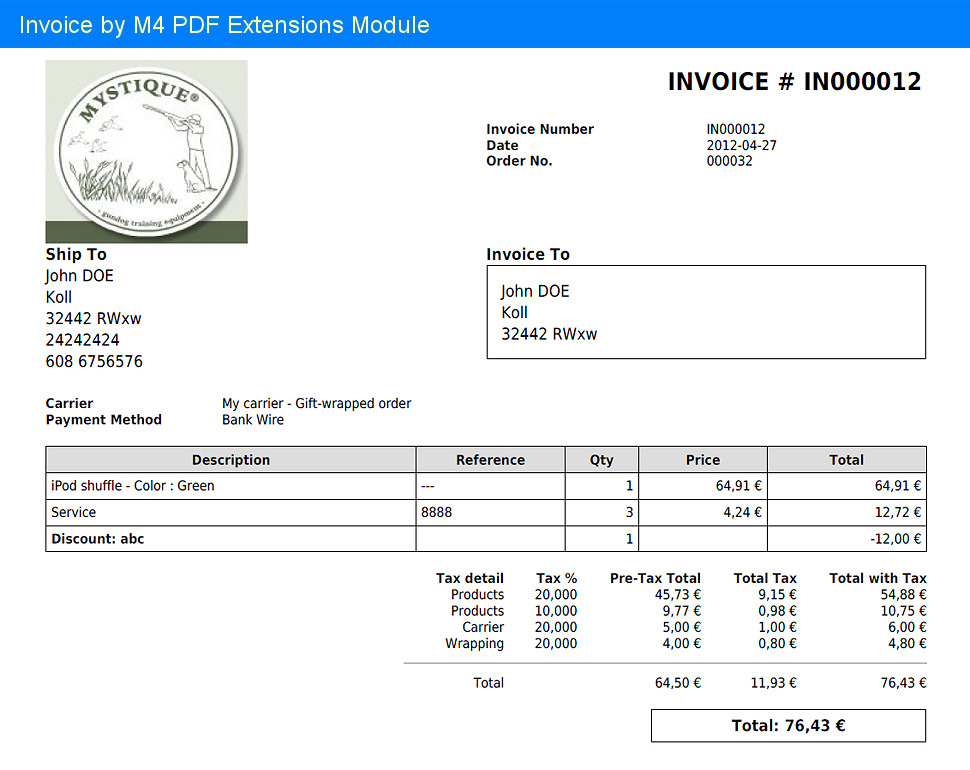The width and height of the screenshot is (970, 770).
Task: Click the 'Total with Tax' header
Action: [x=878, y=578]
